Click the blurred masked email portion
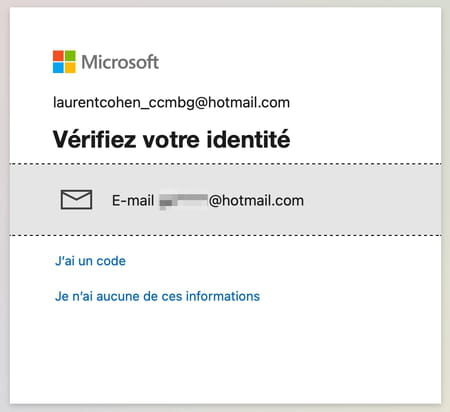Image resolution: width=450 pixels, height=412 pixels. pos(184,201)
